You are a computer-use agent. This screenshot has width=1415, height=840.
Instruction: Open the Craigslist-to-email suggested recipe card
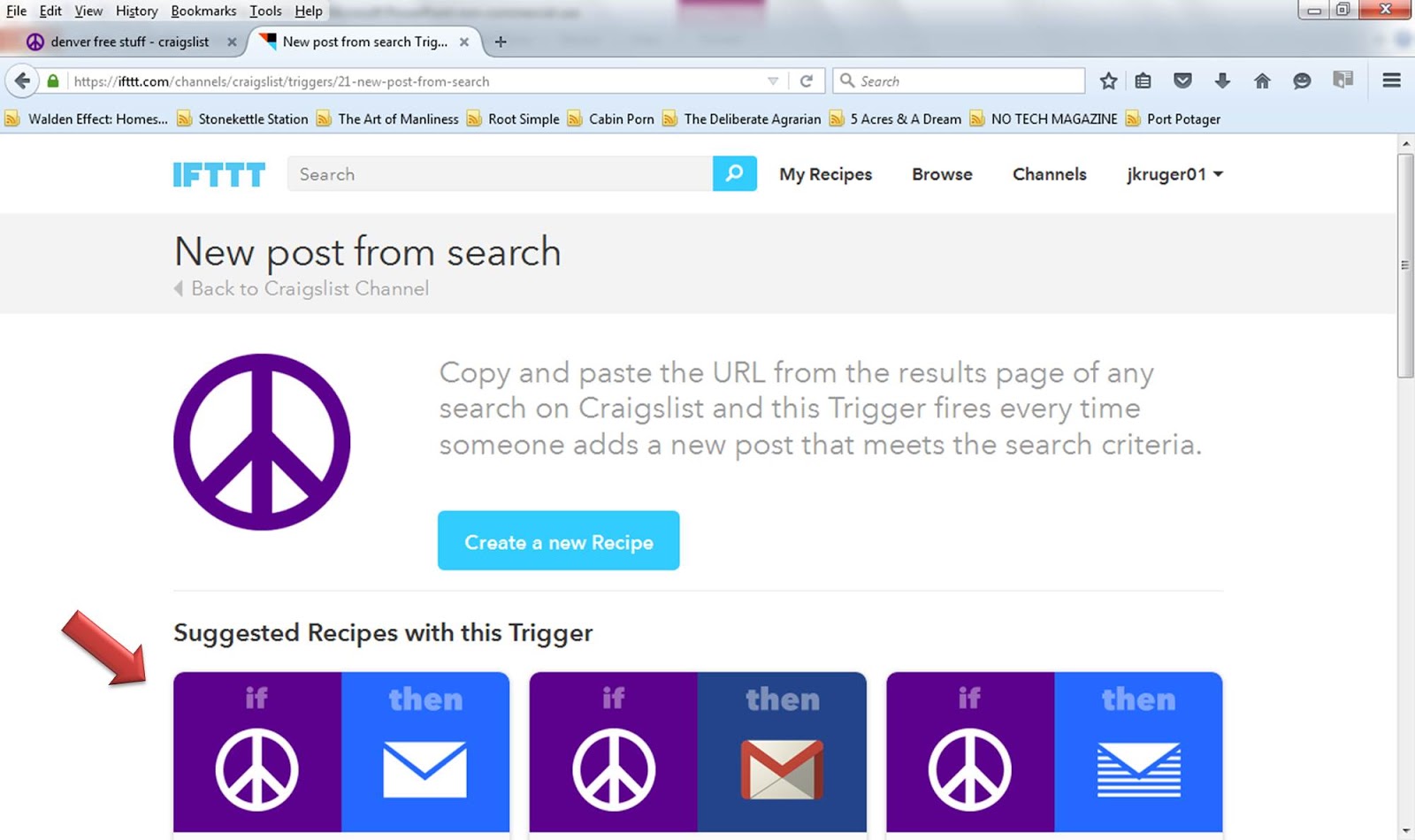point(341,752)
